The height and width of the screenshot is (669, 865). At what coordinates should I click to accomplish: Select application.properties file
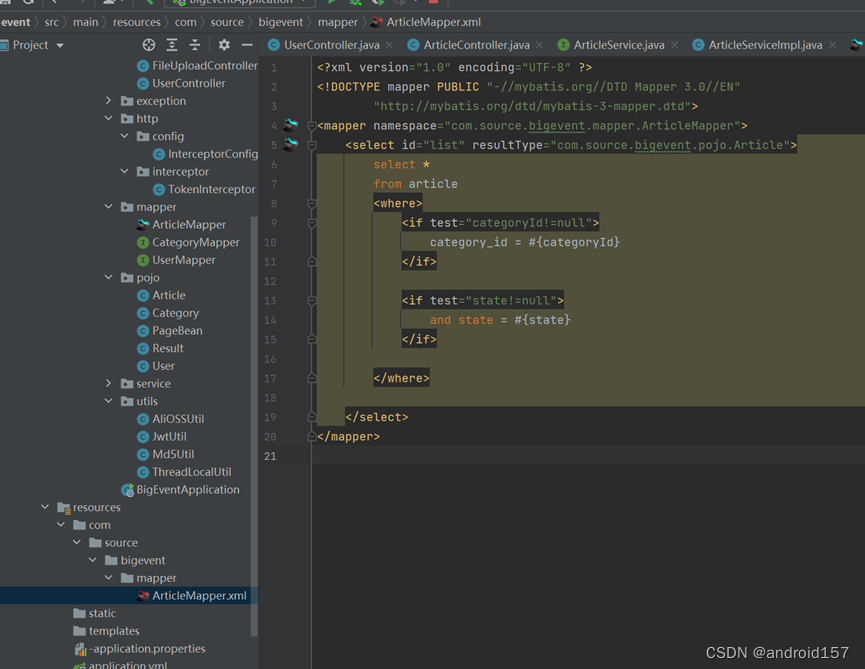[x=140, y=648]
